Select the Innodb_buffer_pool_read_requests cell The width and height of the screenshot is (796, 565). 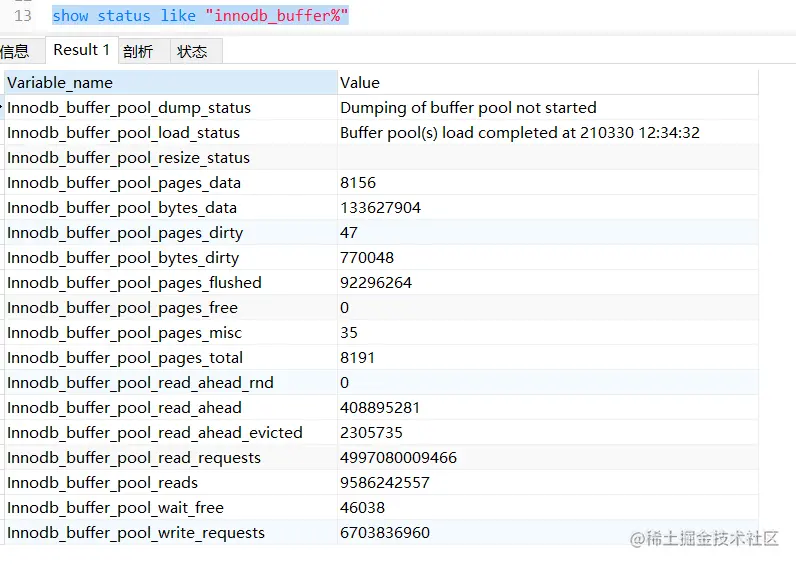(171, 457)
